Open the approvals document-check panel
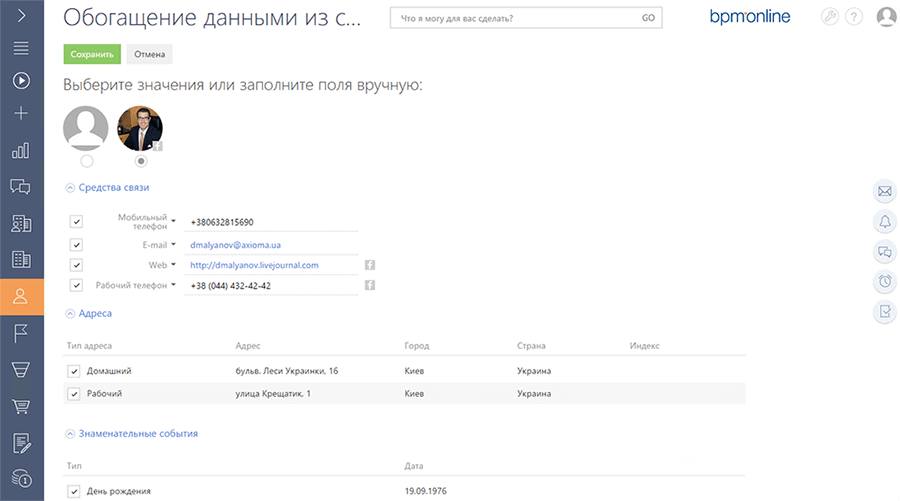The image size is (900, 501). coord(885,312)
